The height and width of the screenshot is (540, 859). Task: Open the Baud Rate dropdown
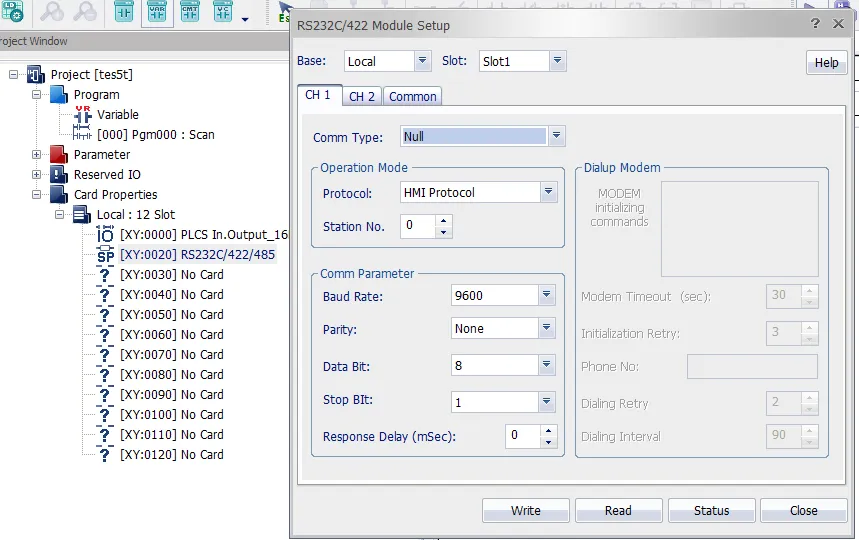(546, 295)
